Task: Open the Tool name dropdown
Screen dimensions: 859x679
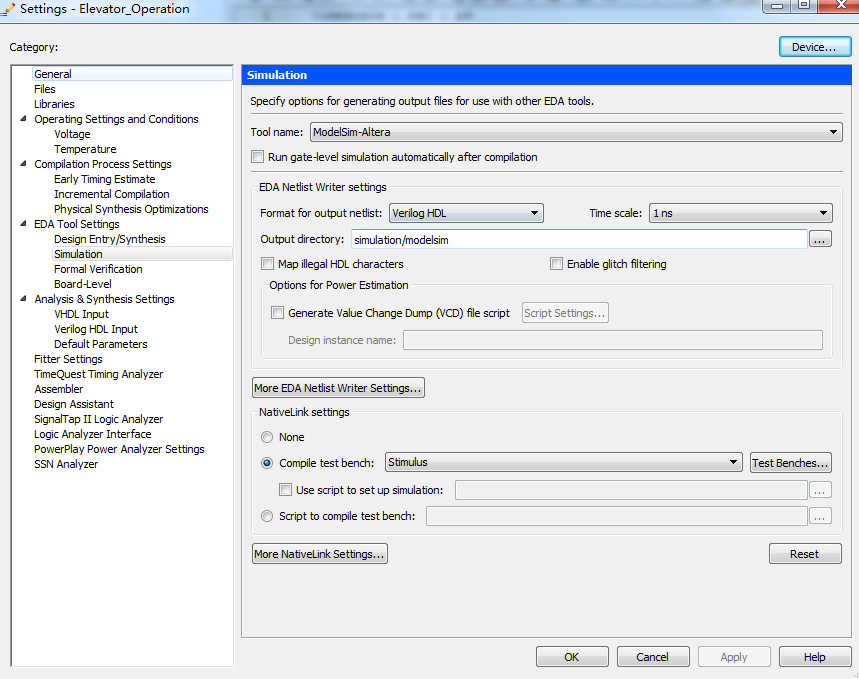Action: click(x=576, y=132)
